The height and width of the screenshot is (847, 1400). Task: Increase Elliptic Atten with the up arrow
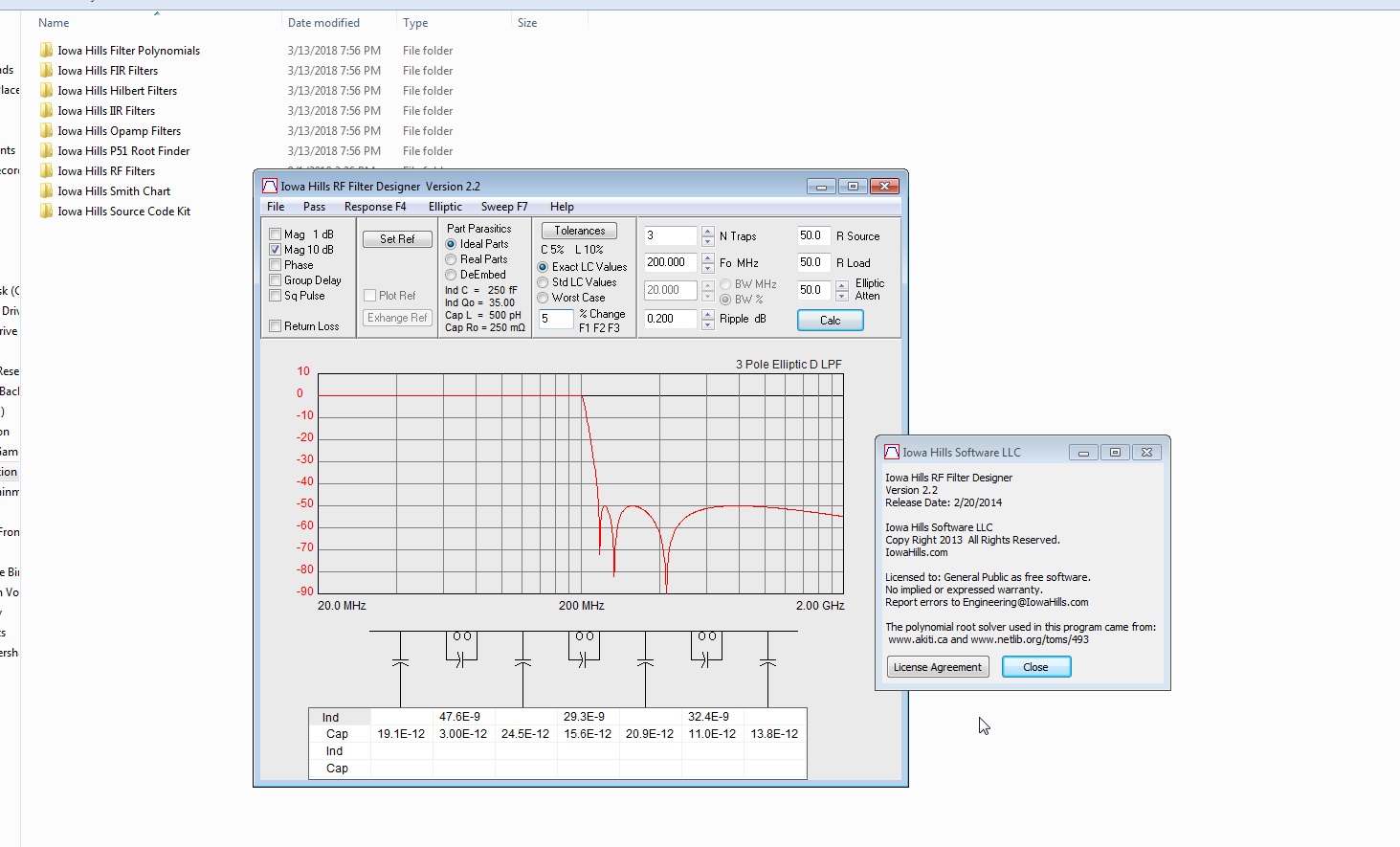(842, 285)
